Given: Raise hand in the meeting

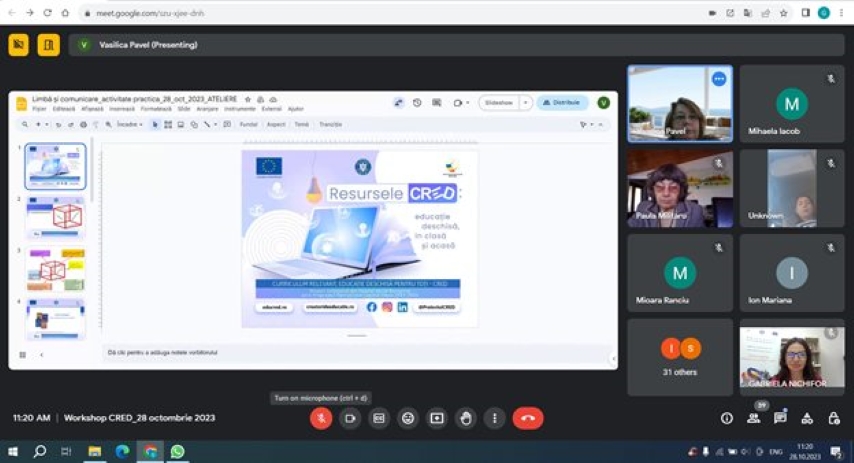Looking at the screenshot, I should point(466,418).
